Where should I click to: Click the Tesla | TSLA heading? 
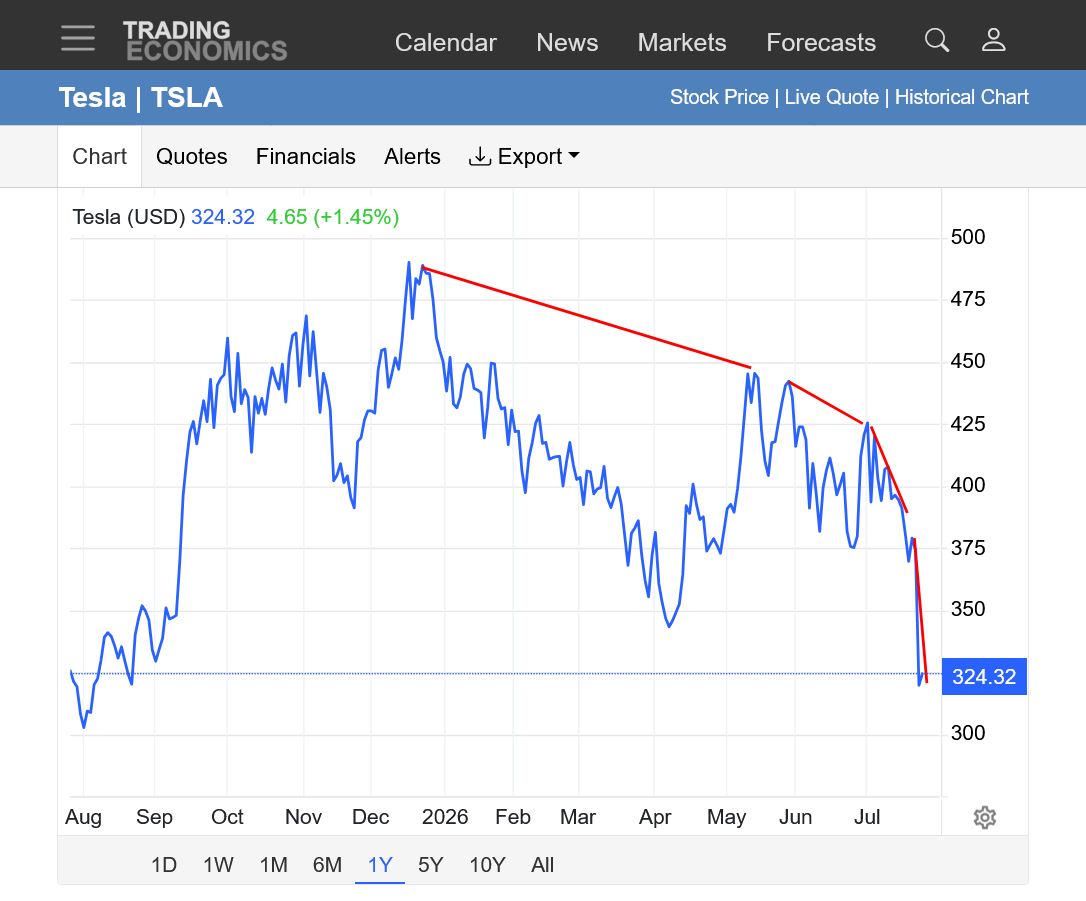coord(141,98)
